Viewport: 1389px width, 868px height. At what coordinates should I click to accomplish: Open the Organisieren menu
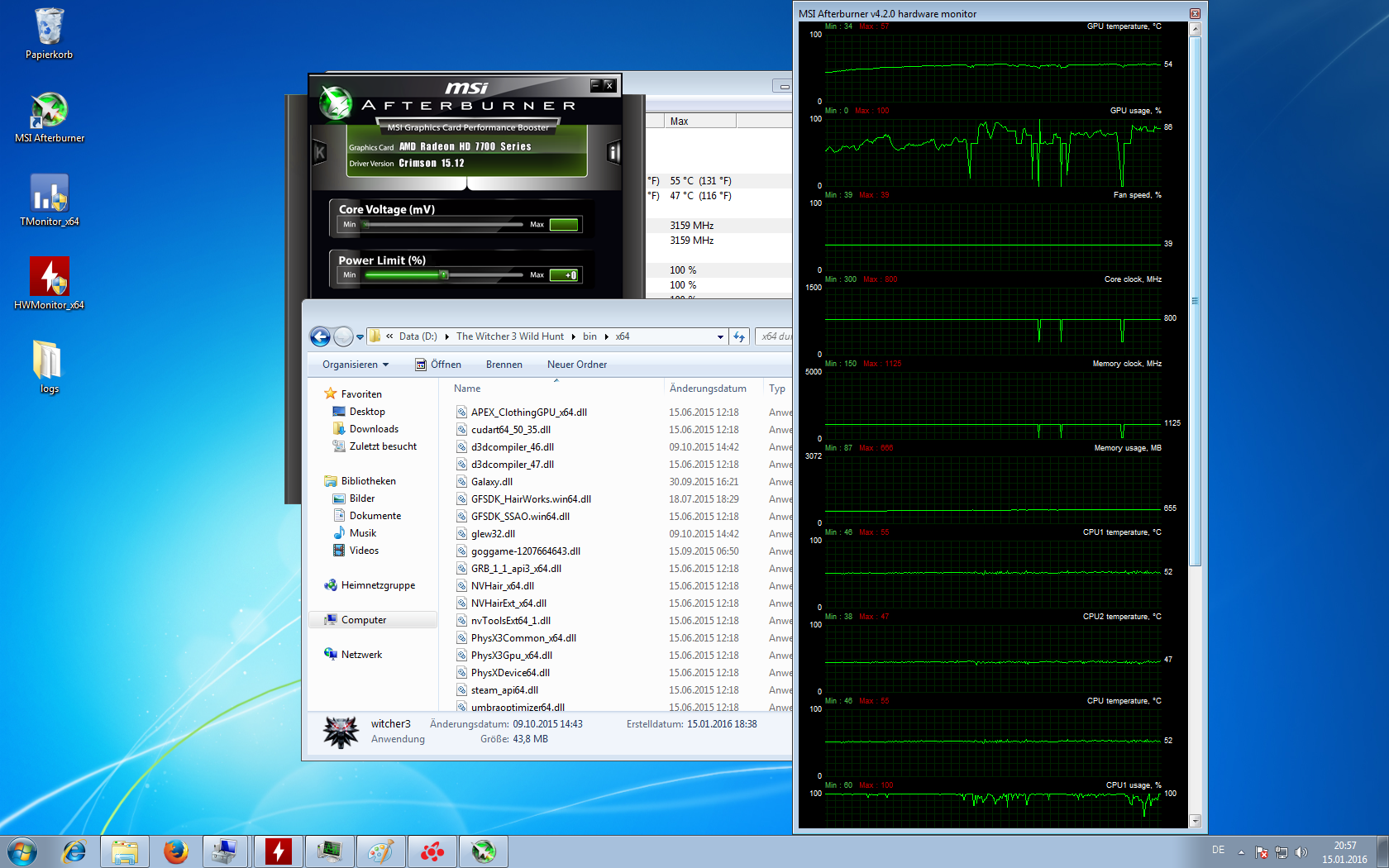pyautogui.click(x=356, y=365)
